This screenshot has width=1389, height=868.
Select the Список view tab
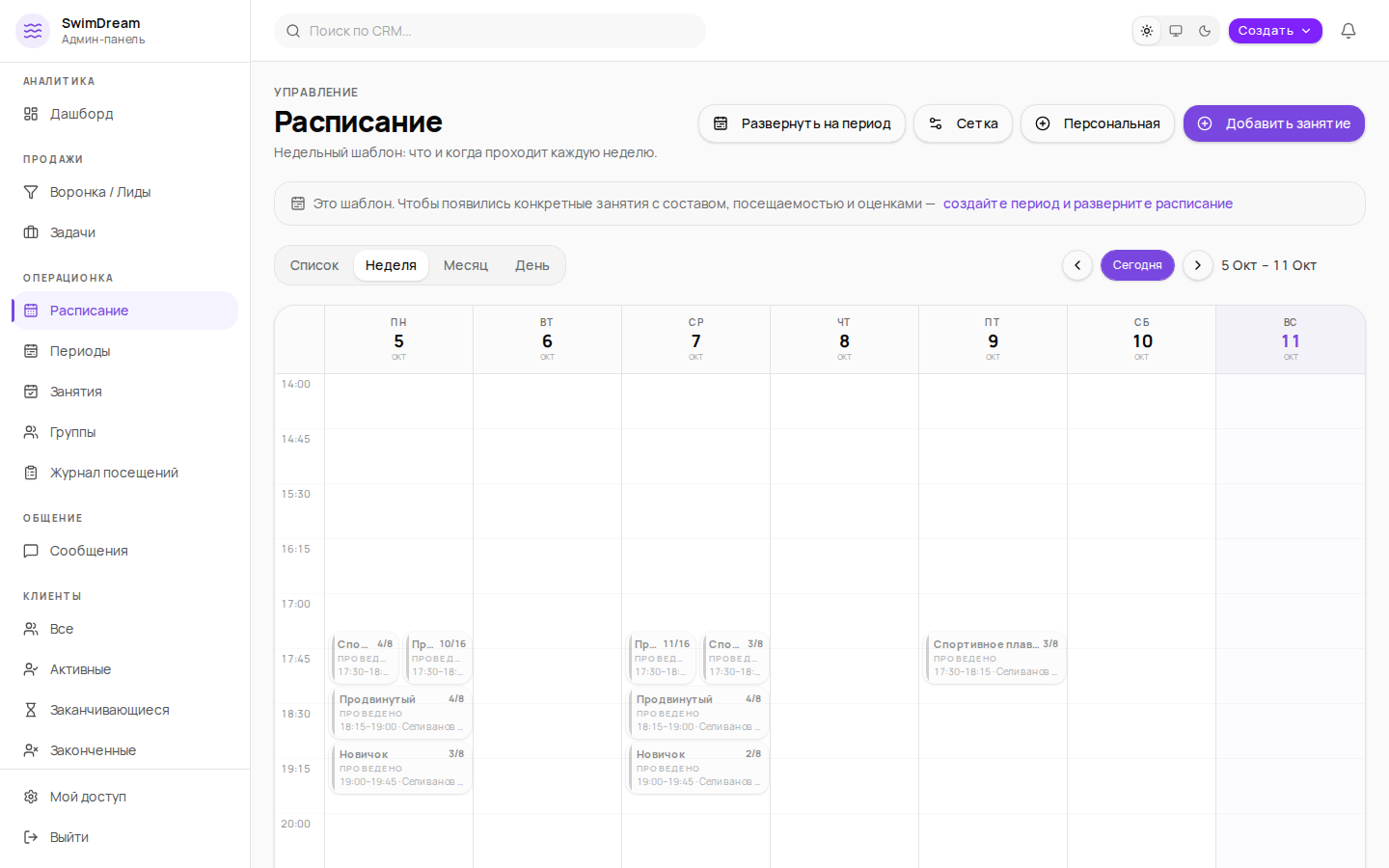pos(314,265)
